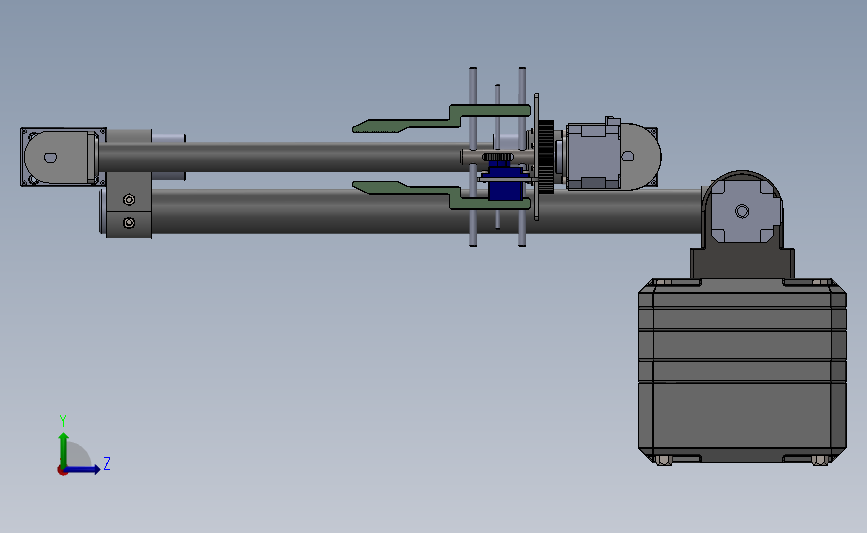Click the blue Z axis arrow of the triad

[83, 470]
